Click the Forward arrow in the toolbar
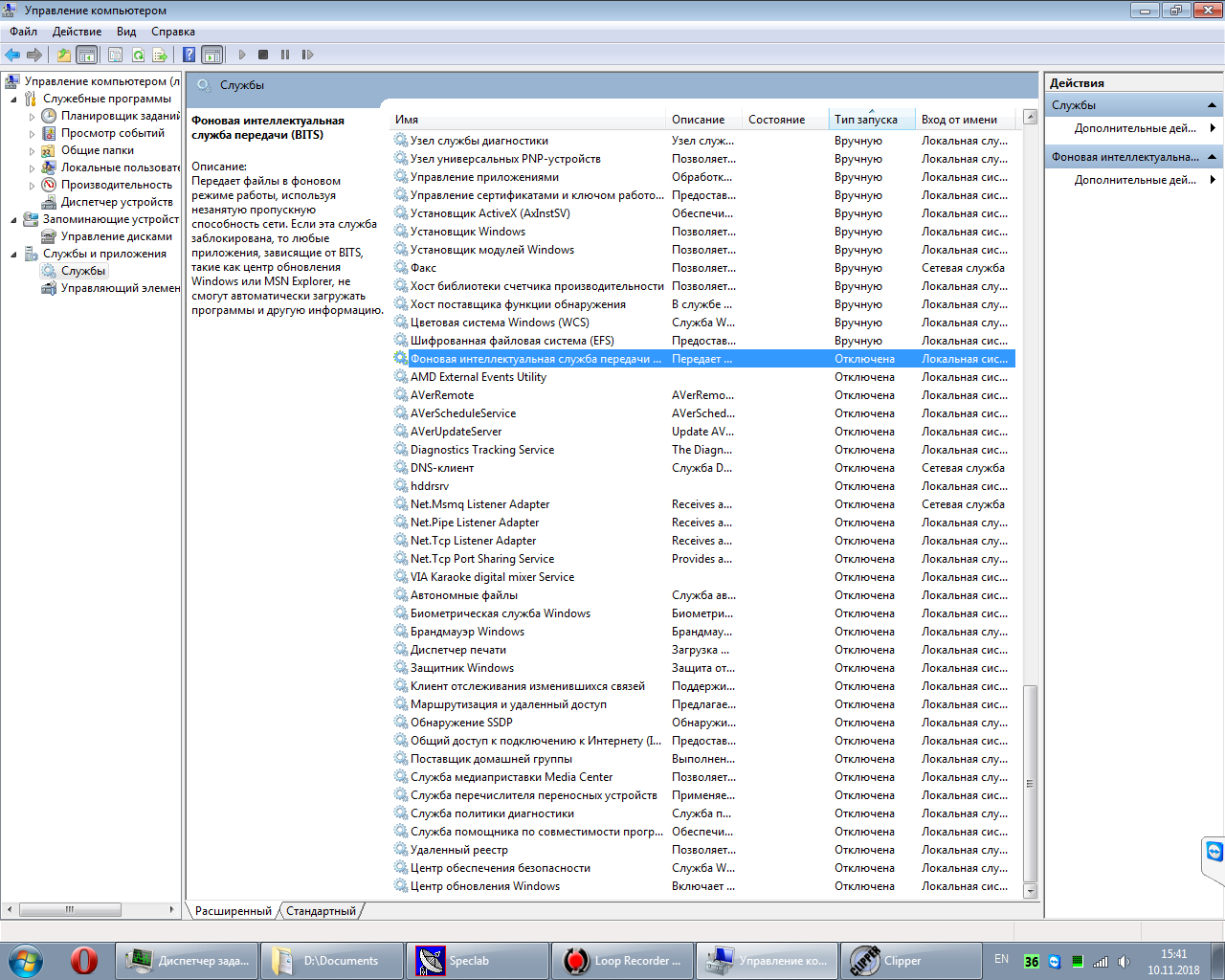 pyautogui.click(x=34, y=55)
